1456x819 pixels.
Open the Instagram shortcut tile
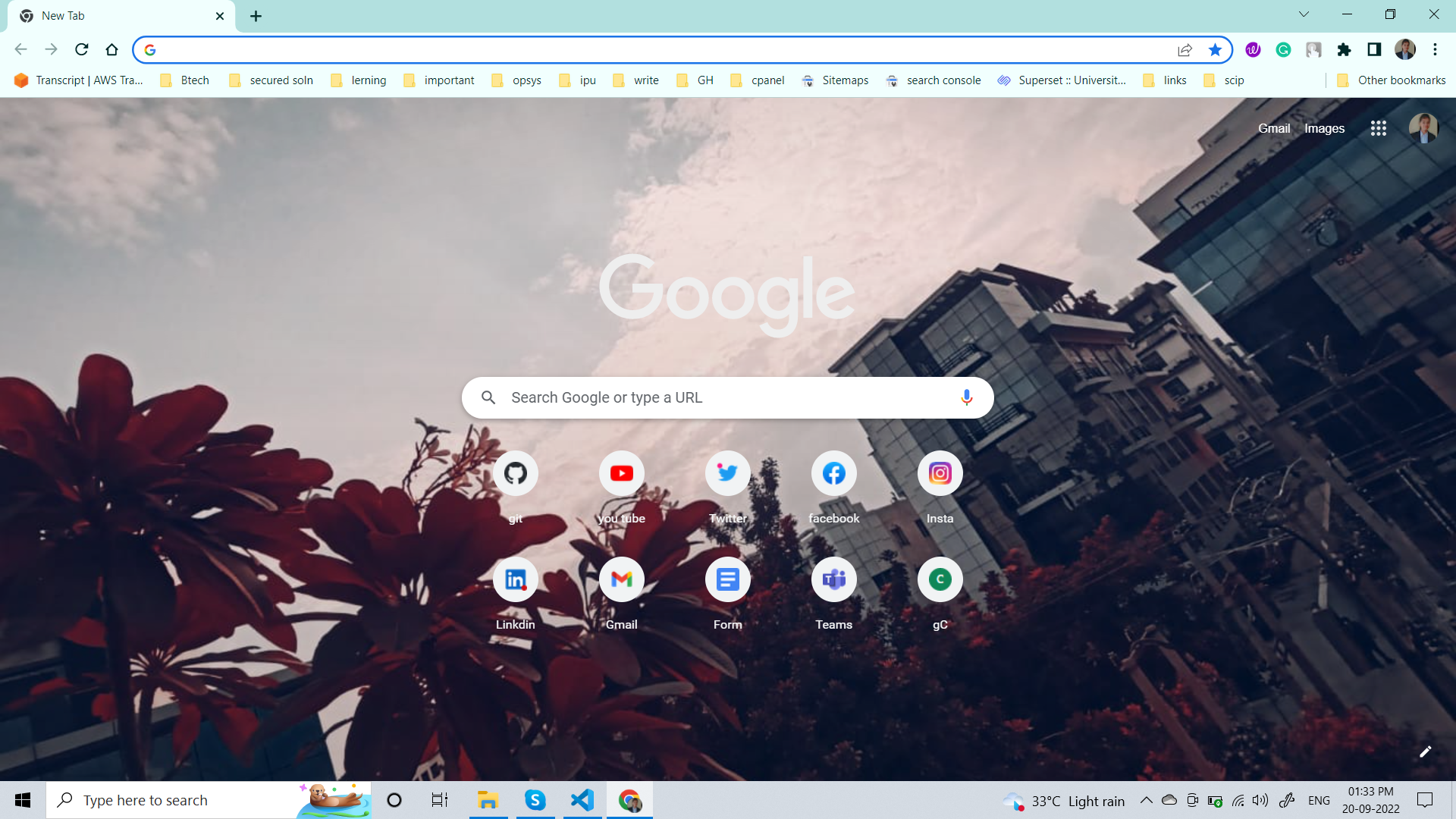point(940,474)
